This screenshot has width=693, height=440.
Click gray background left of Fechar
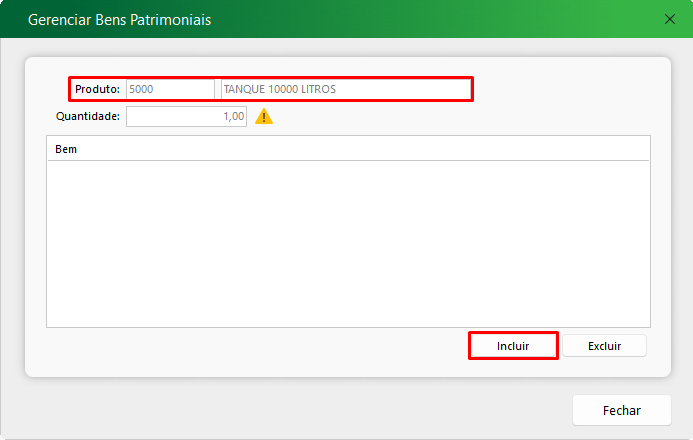pyautogui.click(x=300, y=410)
